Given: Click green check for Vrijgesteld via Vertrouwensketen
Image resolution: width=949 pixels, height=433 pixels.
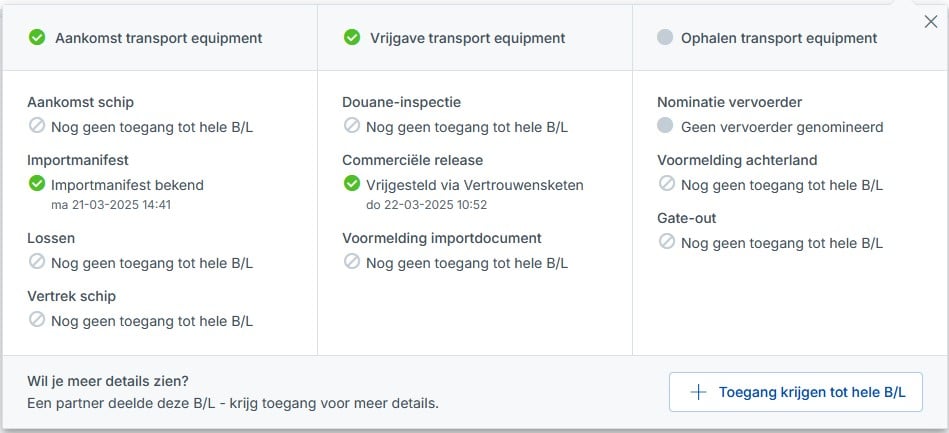Looking at the screenshot, I should coord(352,184).
